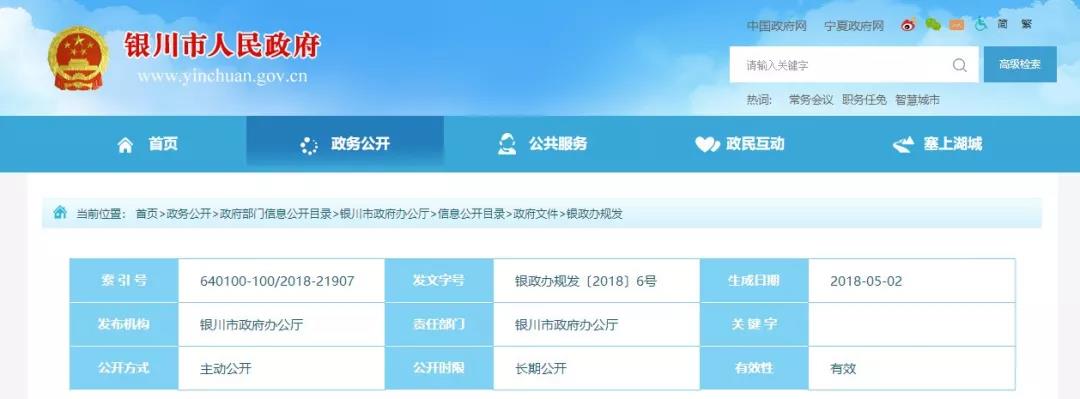
Task: Click 政府部门信息公开目录 in the breadcrumb
Action: pyautogui.click(x=276, y=214)
